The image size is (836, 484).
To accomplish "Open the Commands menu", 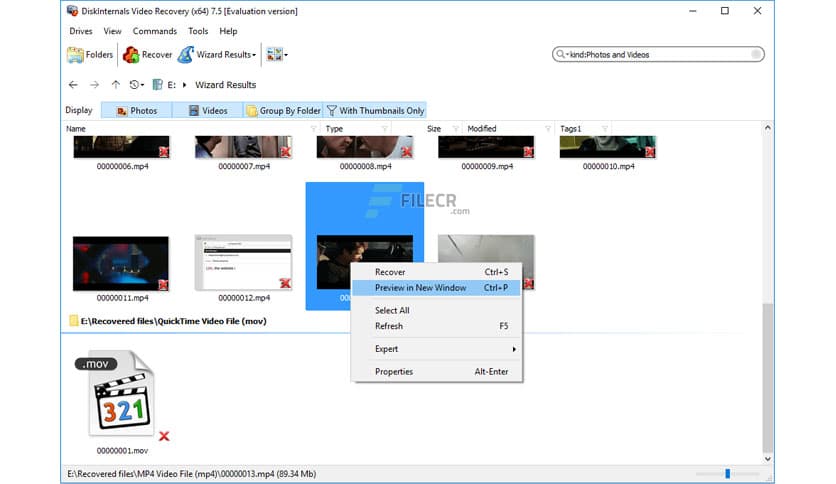I will click(155, 31).
